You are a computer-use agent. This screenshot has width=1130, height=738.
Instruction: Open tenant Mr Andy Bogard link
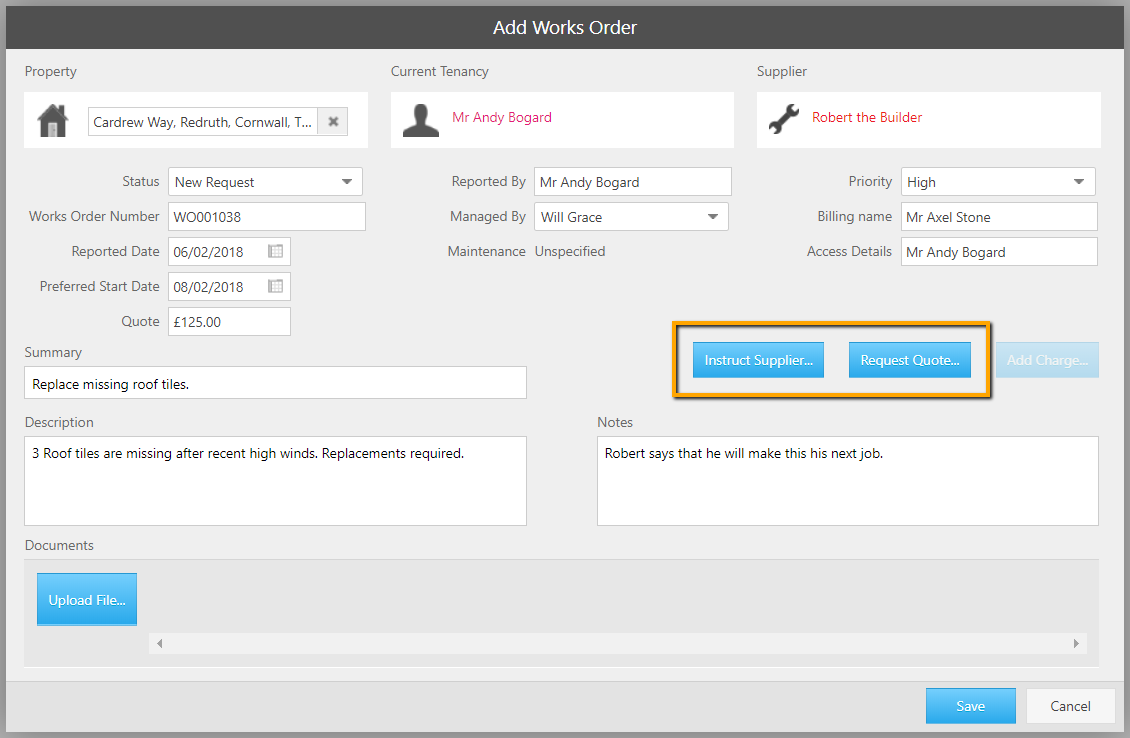click(x=502, y=117)
